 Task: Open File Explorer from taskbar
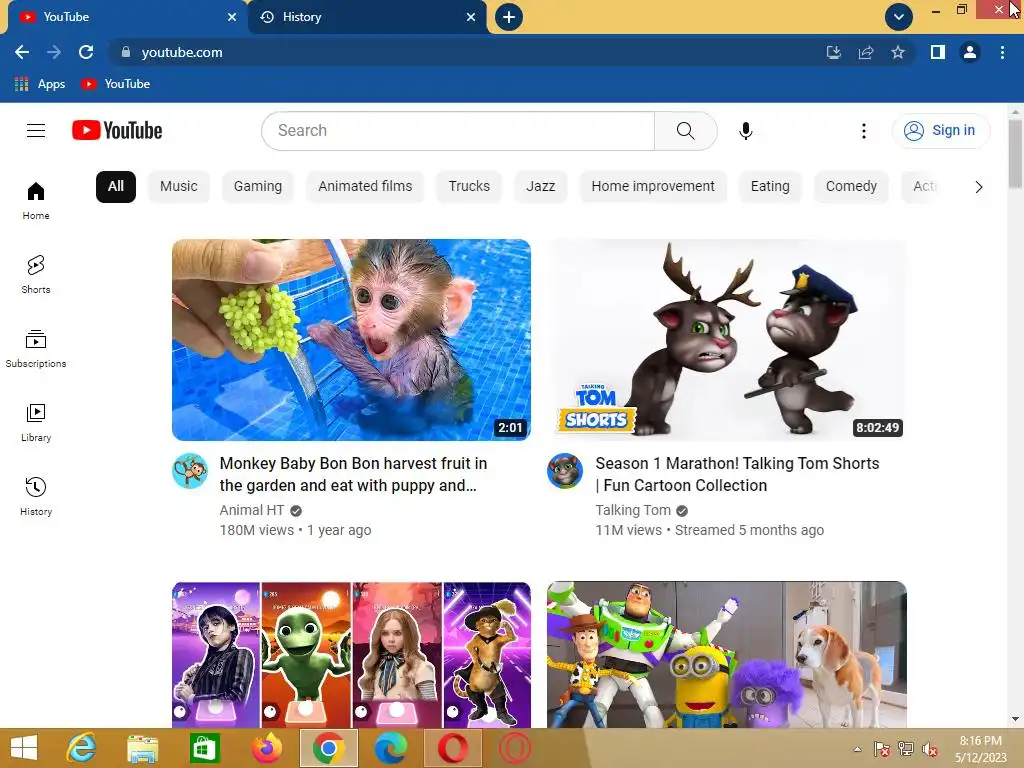(x=142, y=748)
